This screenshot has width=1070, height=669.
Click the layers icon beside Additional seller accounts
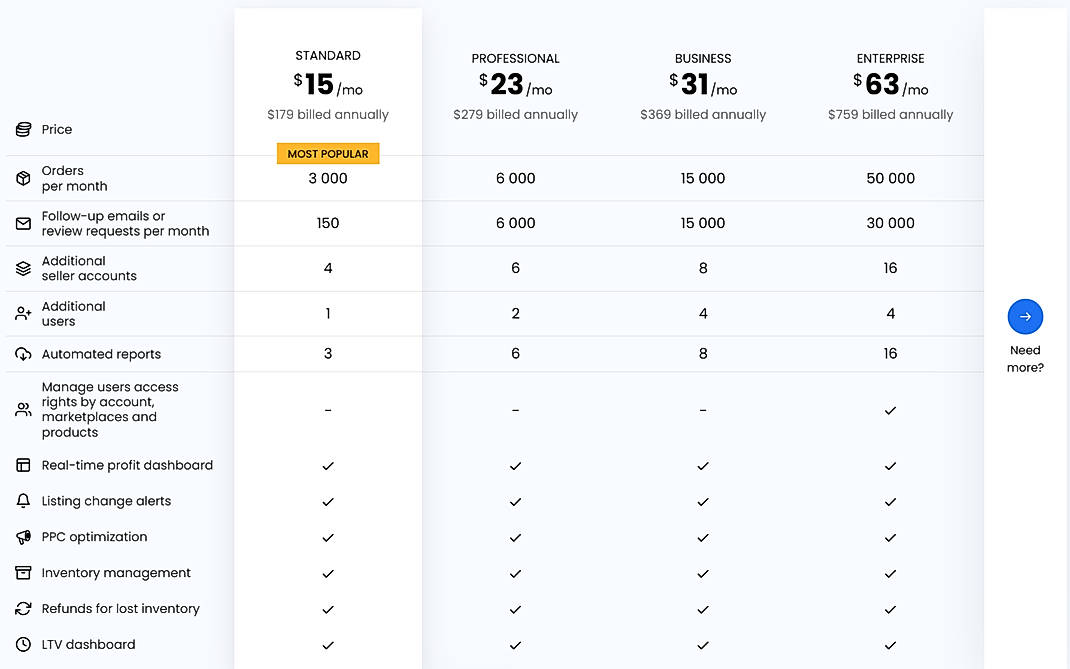pos(22,267)
